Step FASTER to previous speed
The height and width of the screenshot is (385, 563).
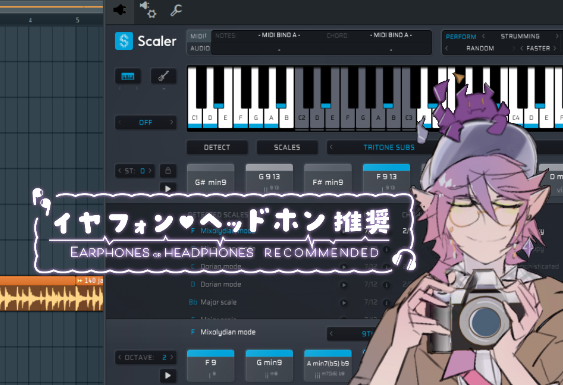(522, 48)
